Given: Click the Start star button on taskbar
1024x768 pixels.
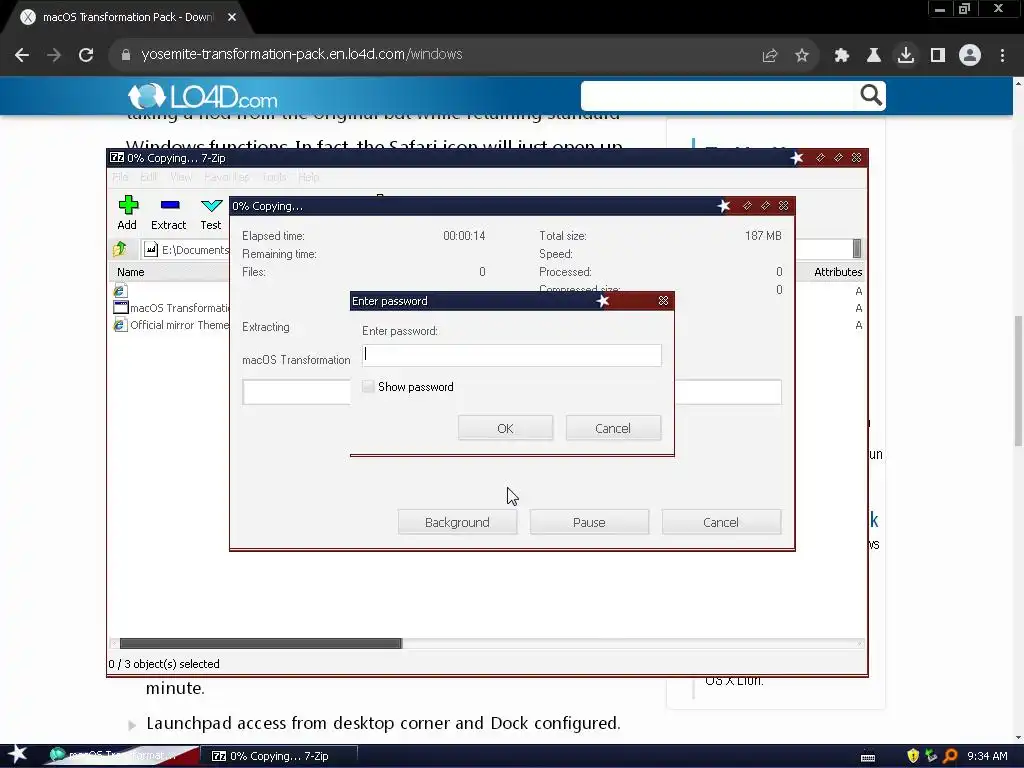Looking at the screenshot, I should point(17,755).
